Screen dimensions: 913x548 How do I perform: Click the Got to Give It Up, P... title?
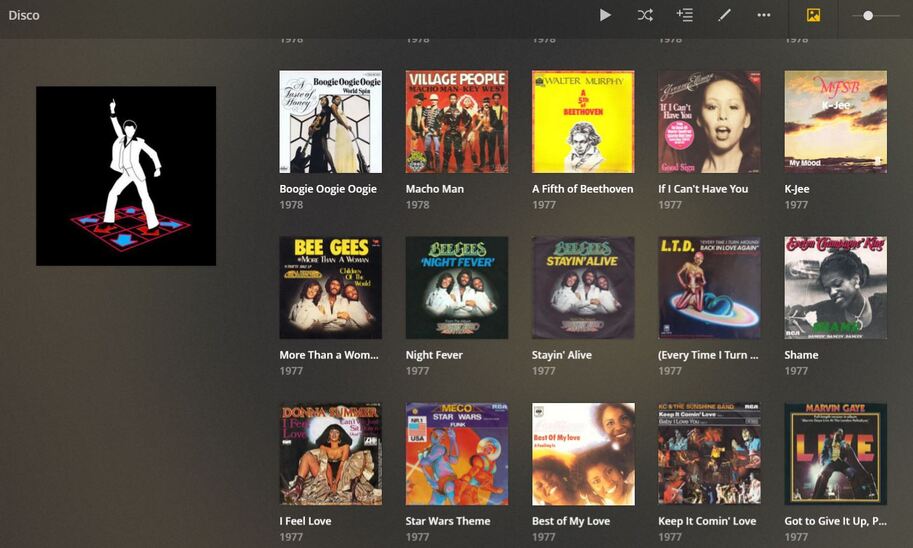pos(836,521)
